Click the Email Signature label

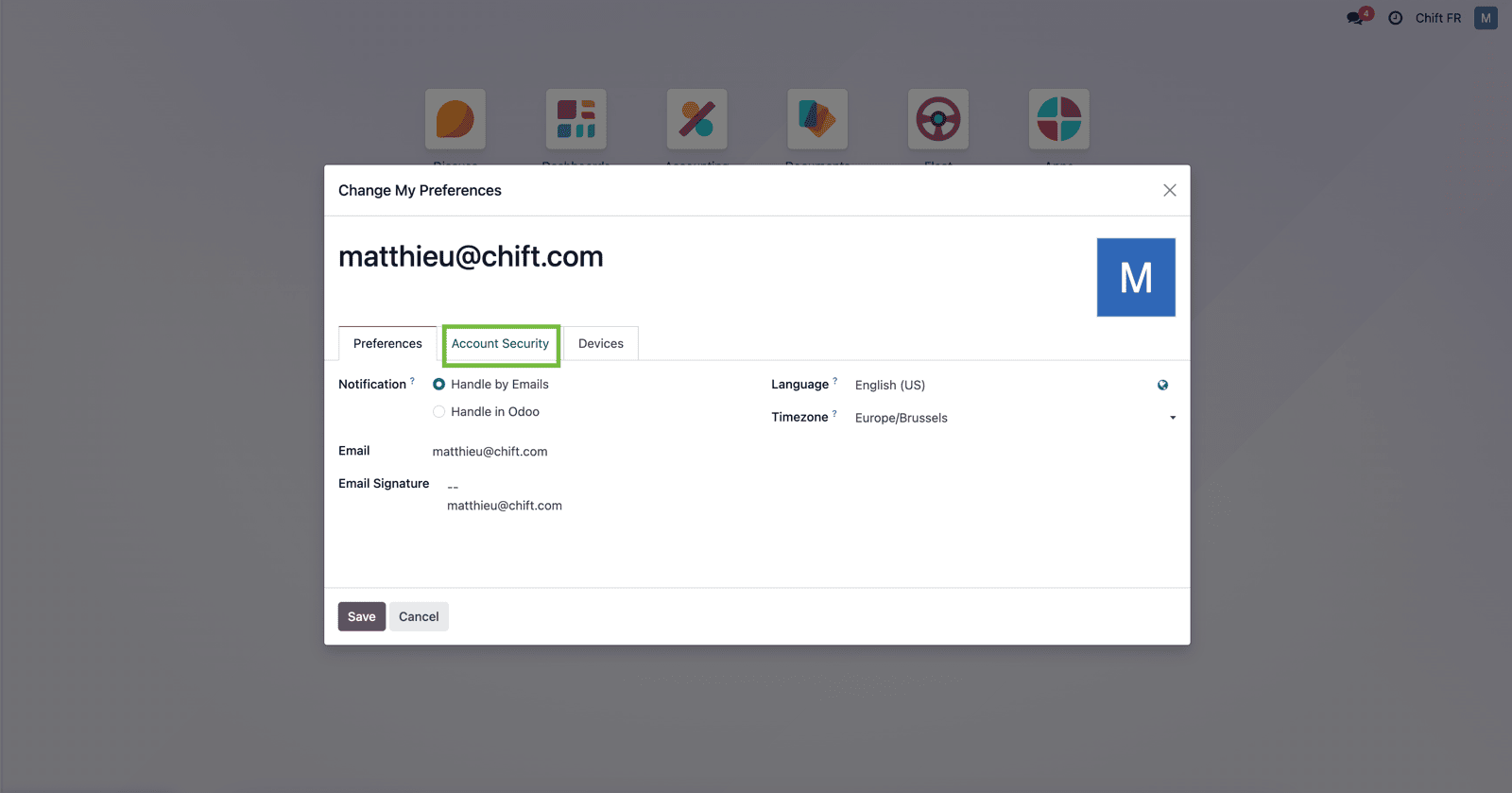pos(384,484)
